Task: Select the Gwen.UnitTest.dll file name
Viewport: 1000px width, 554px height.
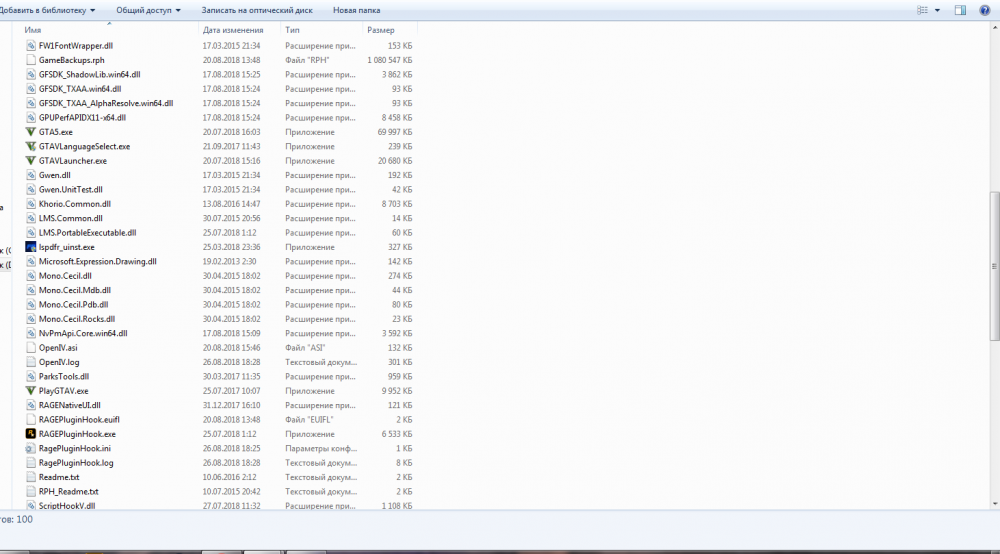Action: coord(70,189)
